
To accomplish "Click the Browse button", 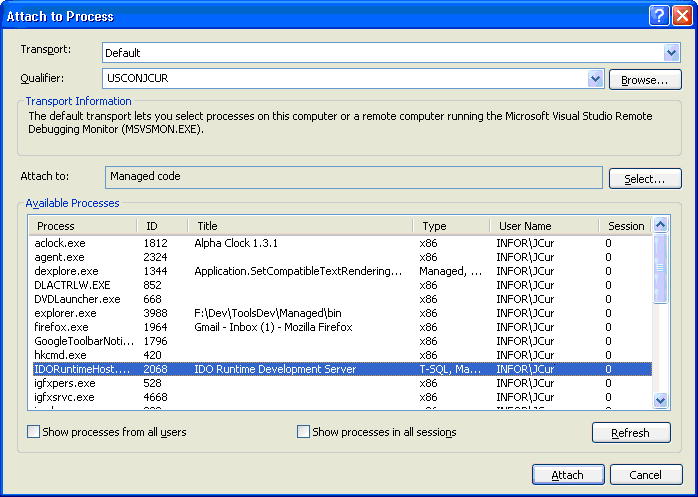I will pyautogui.click(x=645, y=79).
